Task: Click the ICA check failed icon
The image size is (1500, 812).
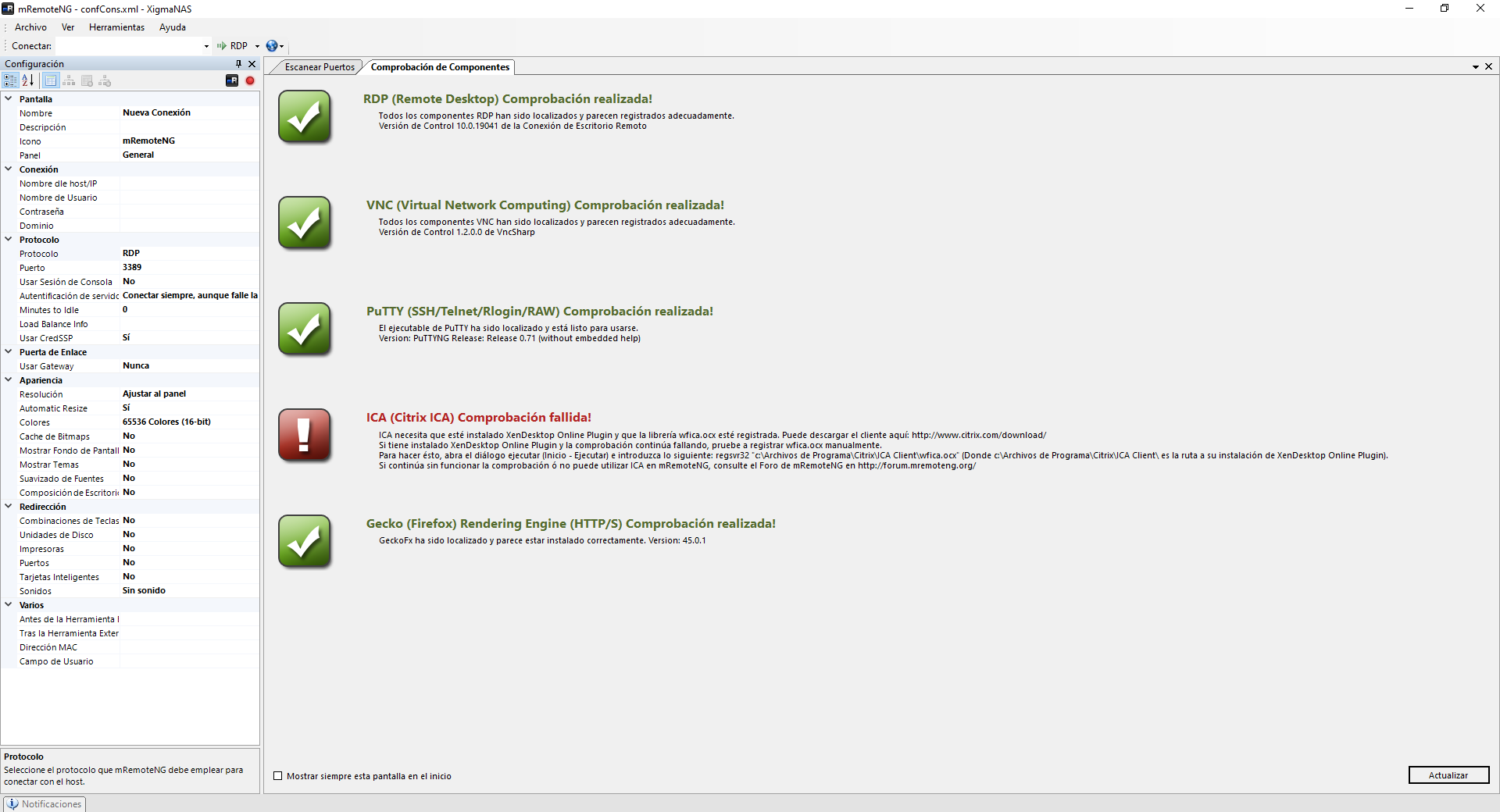Action: tap(305, 436)
